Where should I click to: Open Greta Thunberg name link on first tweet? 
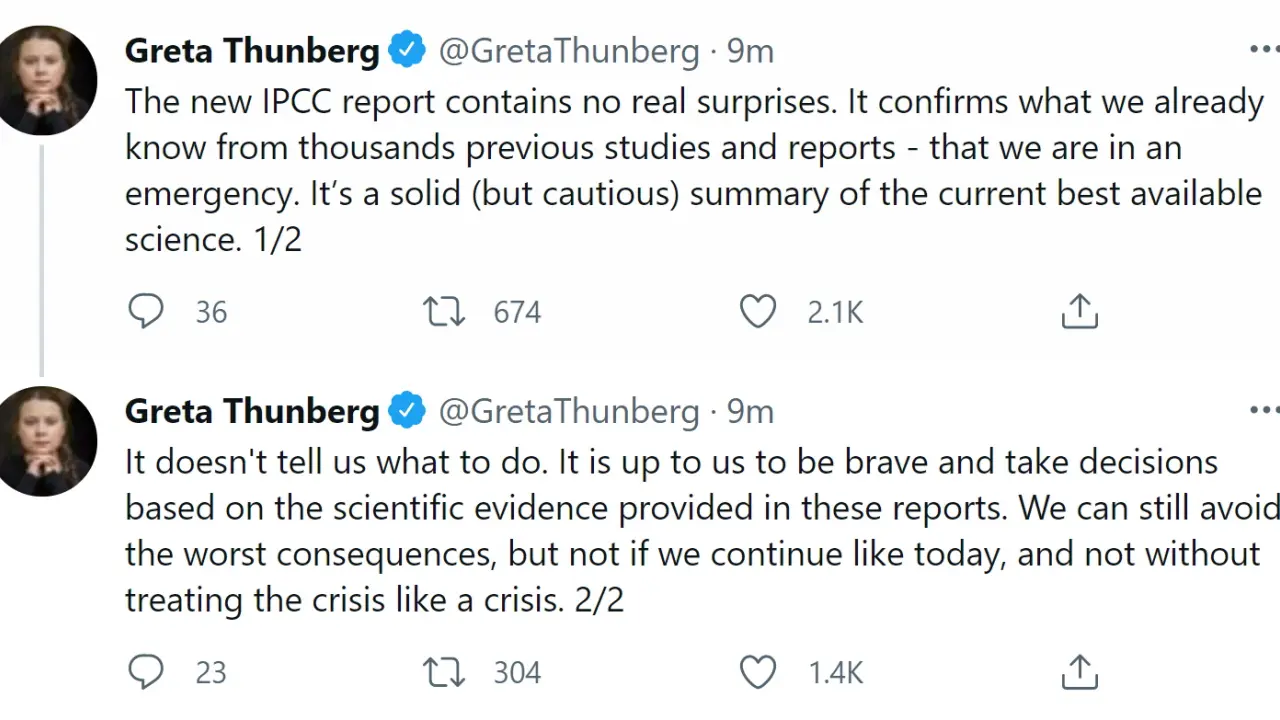pyautogui.click(x=251, y=51)
